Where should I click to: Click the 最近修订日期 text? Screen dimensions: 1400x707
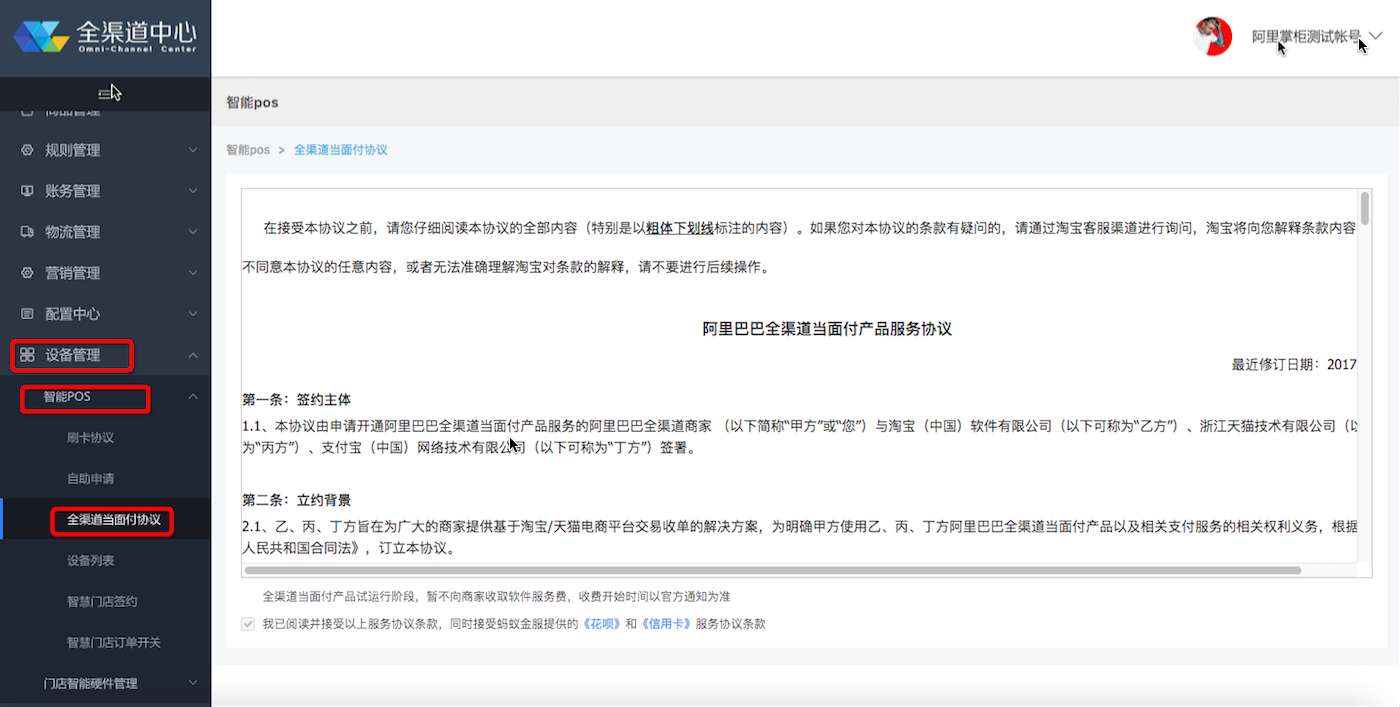(x=1293, y=364)
